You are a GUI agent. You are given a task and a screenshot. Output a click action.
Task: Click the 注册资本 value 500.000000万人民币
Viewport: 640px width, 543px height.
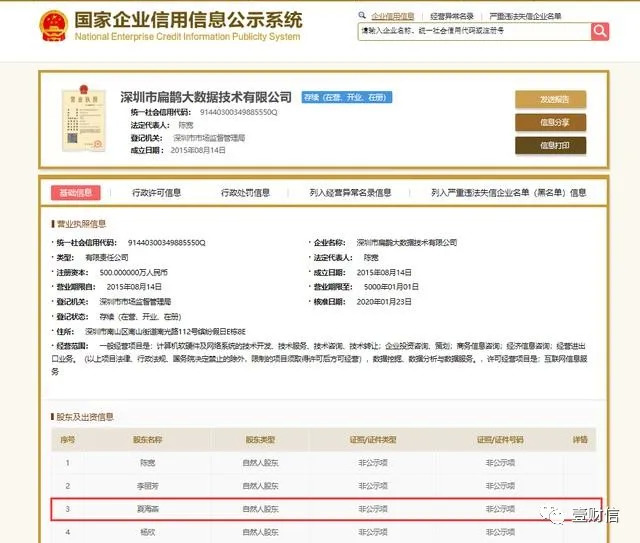click(x=133, y=272)
